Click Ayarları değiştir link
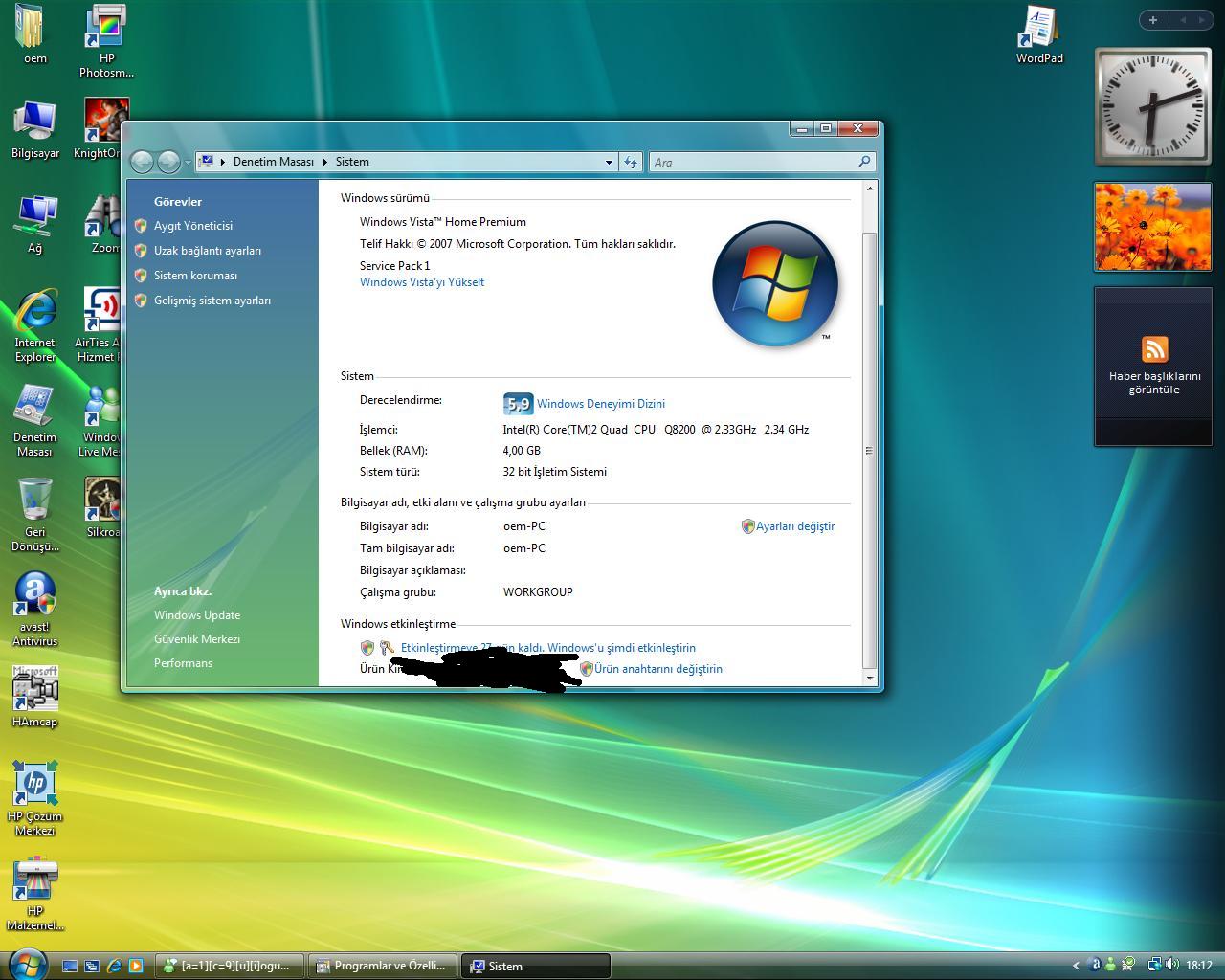The image size is (1225, 980). [795, 526]
